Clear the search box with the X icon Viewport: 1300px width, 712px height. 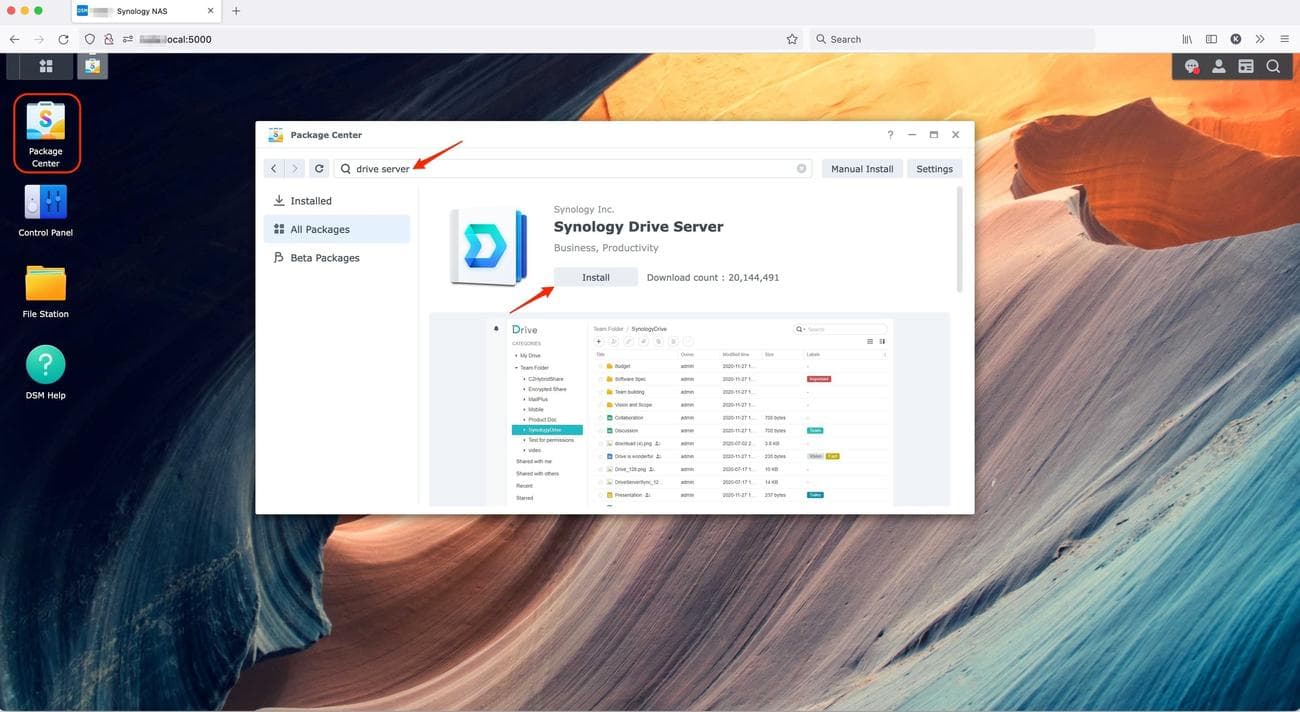[802, 168]
